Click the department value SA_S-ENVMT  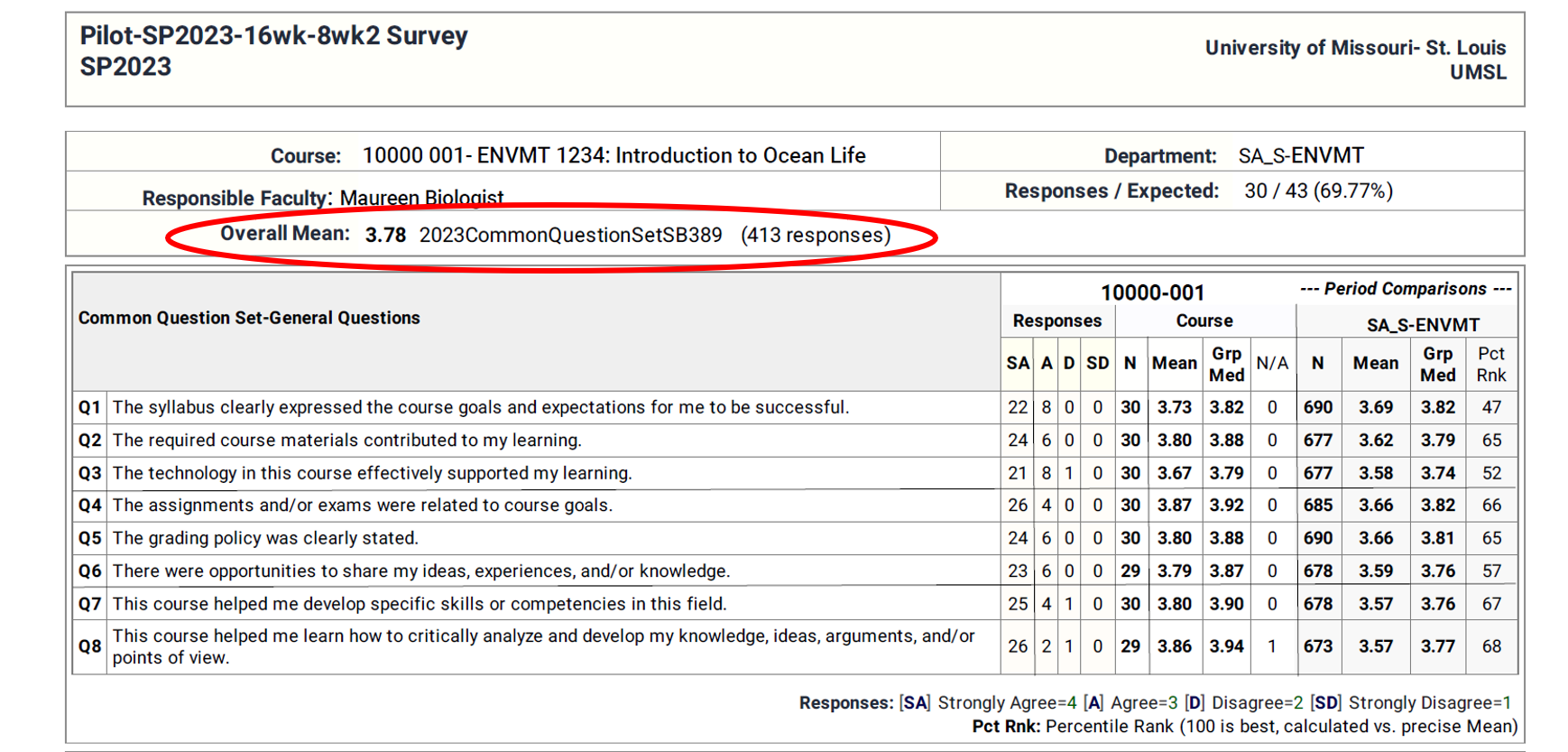tap(1300, 155)
